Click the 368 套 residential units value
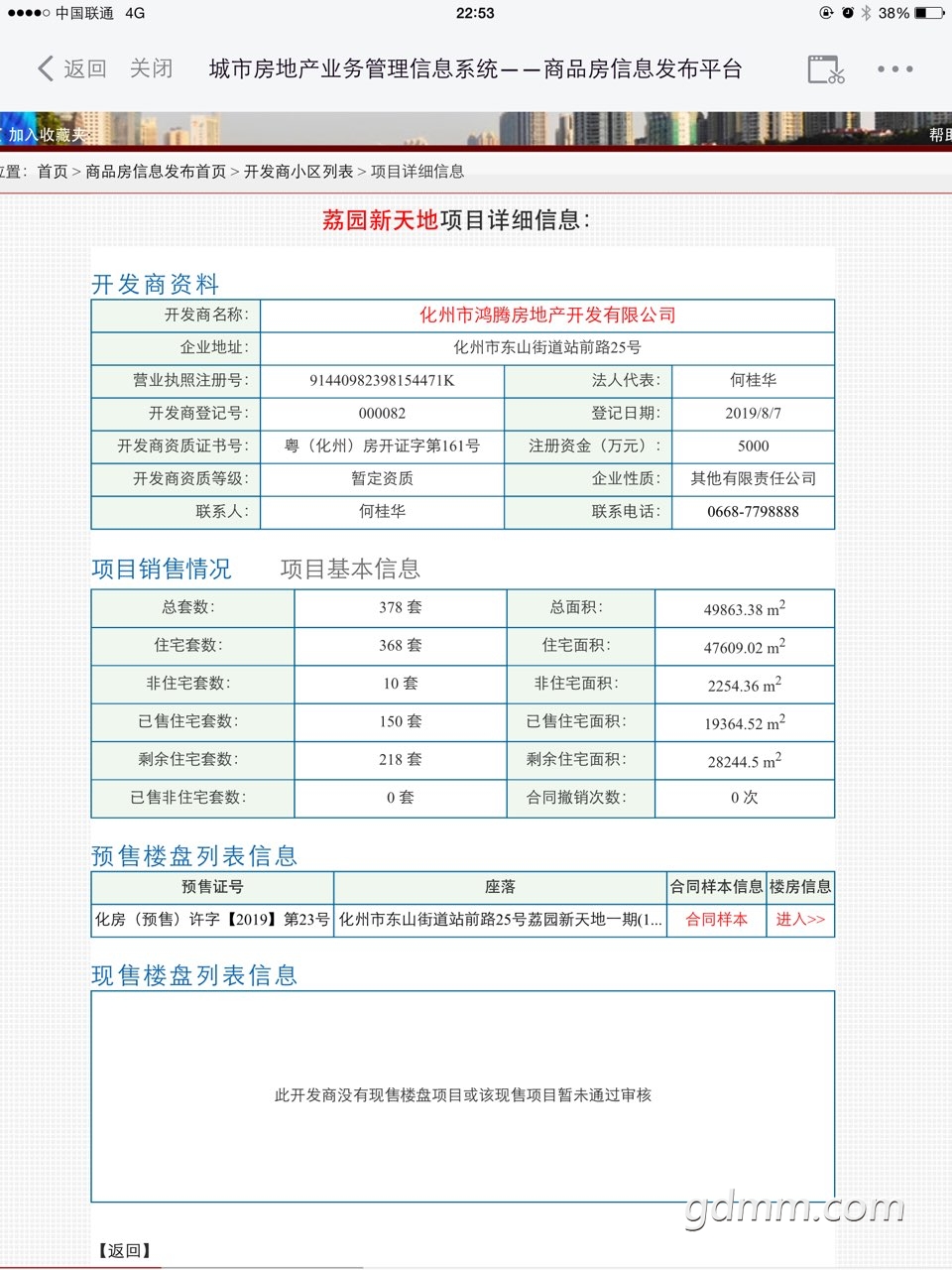 [401, 646]
